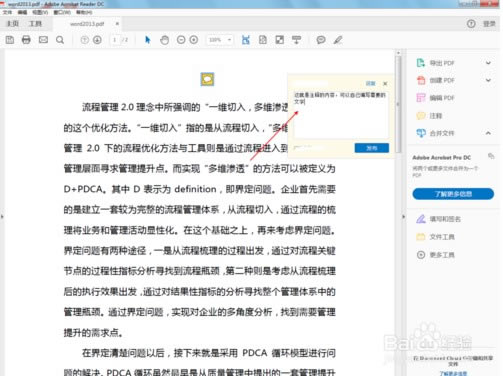Open the find text magnifier icon
This screenshot has height=376, width=503.
[x=60, y=40]
